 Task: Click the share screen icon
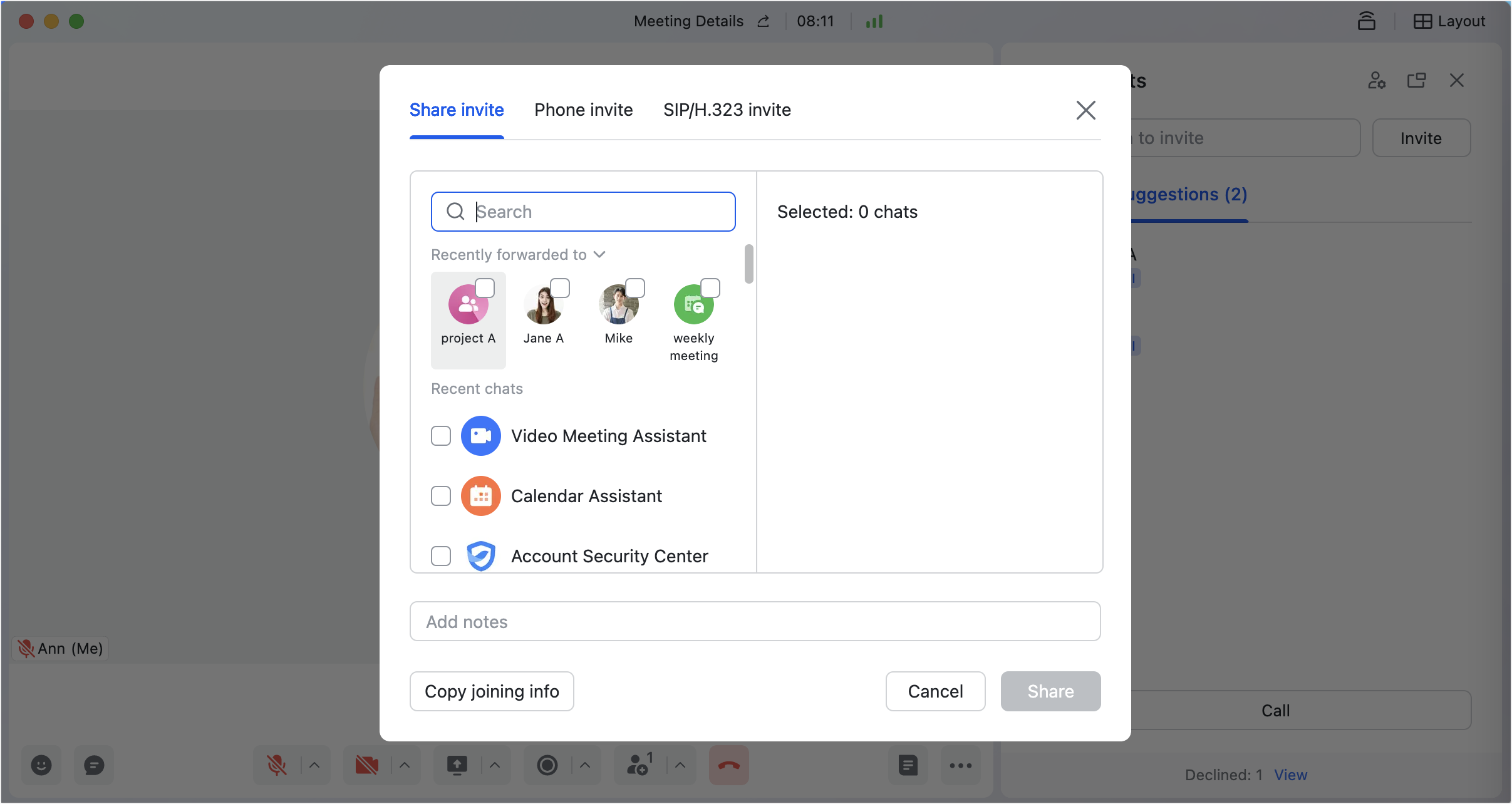click(457, 765)
